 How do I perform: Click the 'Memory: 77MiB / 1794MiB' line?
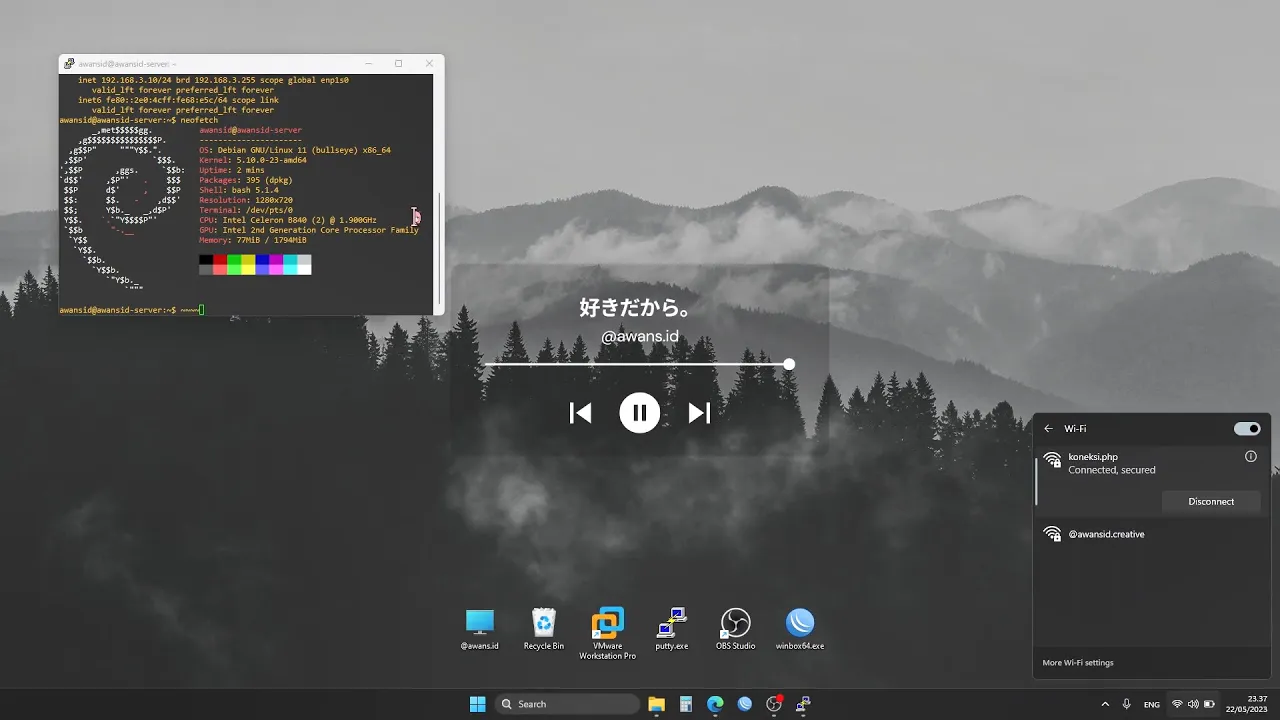[253, 240]
